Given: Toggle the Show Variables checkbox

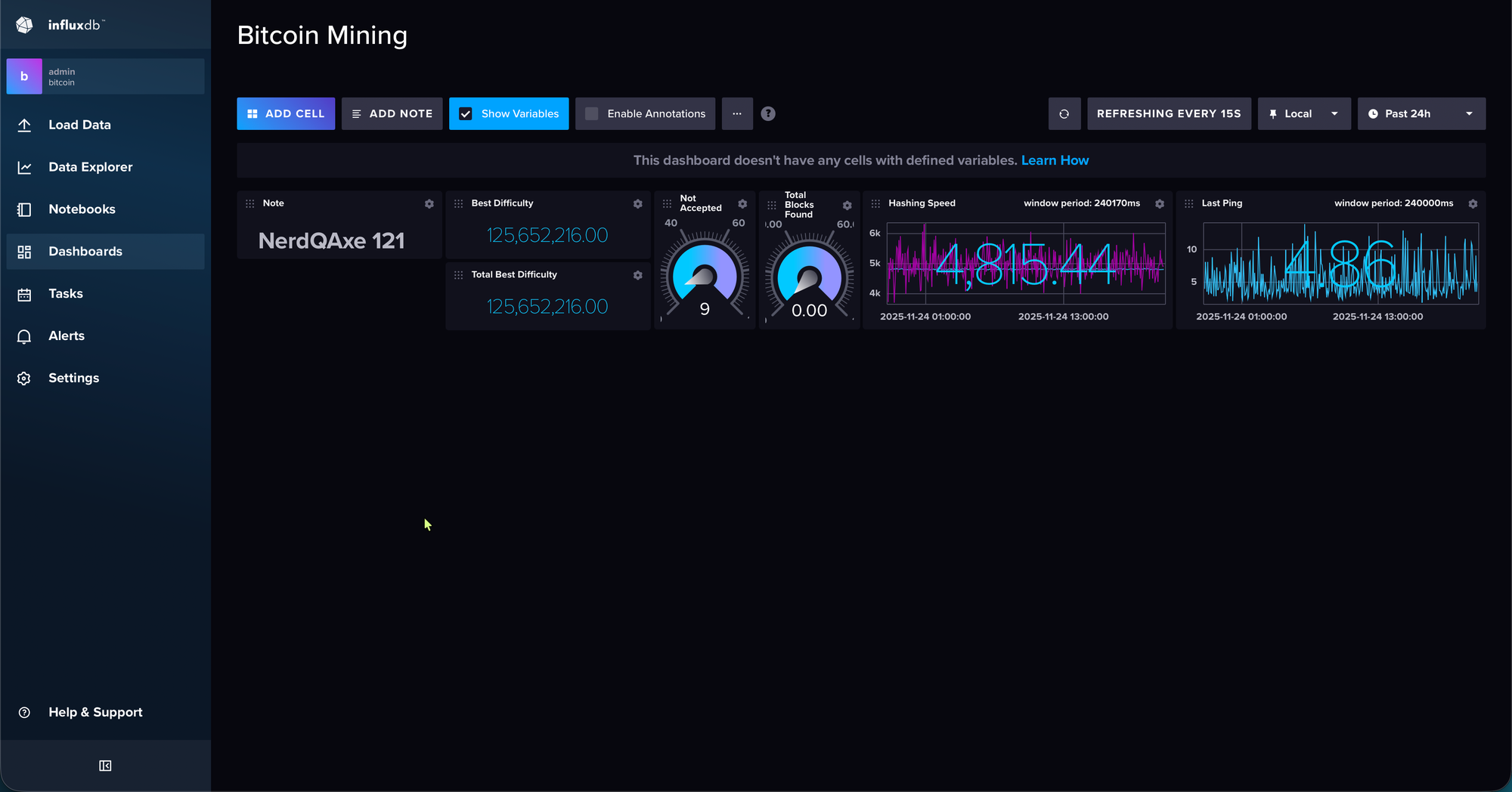Looking at the screenshot, I should tap(466, 114).
